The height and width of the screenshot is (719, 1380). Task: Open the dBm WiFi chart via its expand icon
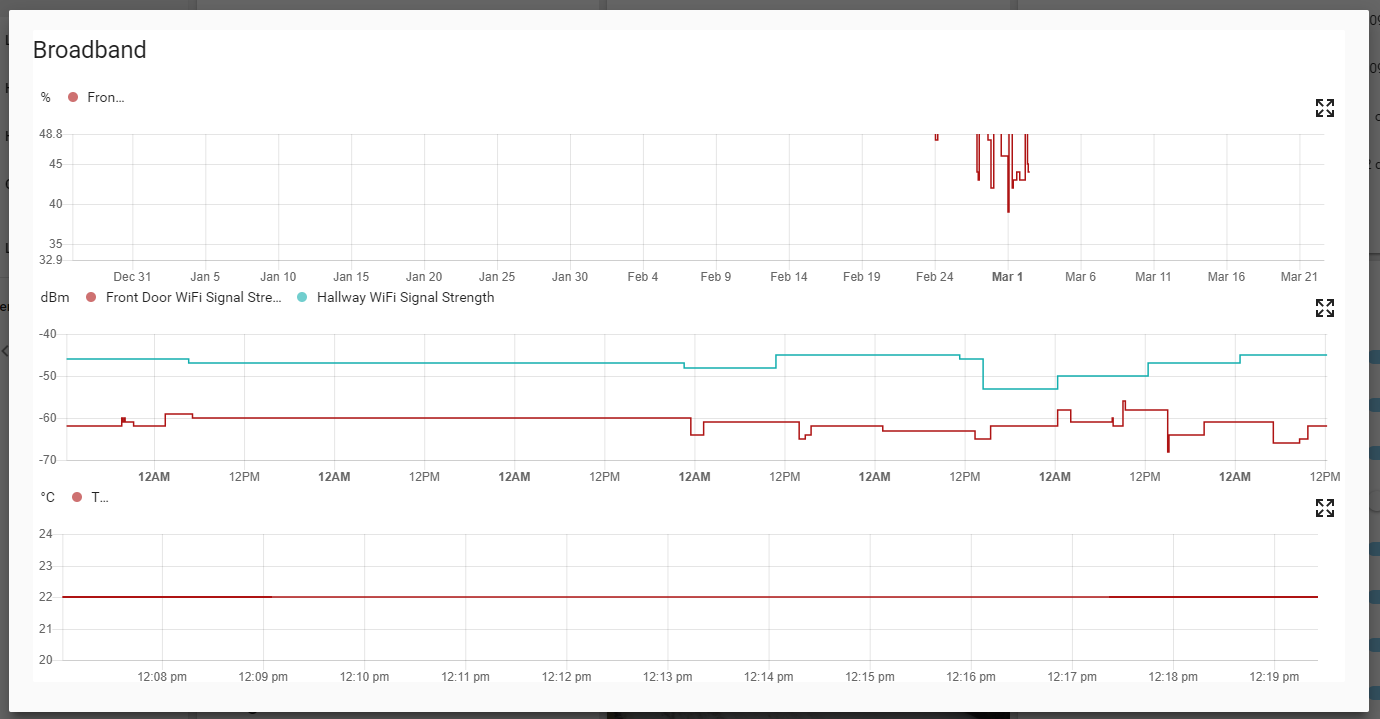pos(1324,308)
